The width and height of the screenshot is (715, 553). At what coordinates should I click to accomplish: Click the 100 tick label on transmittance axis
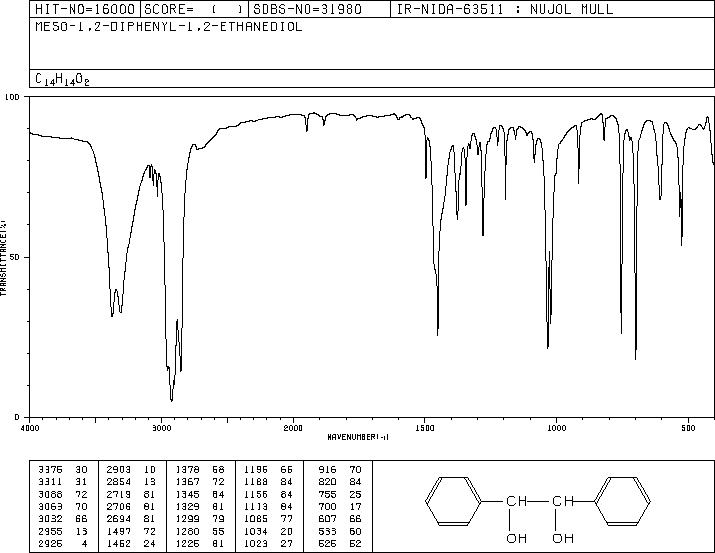[12, 97]
